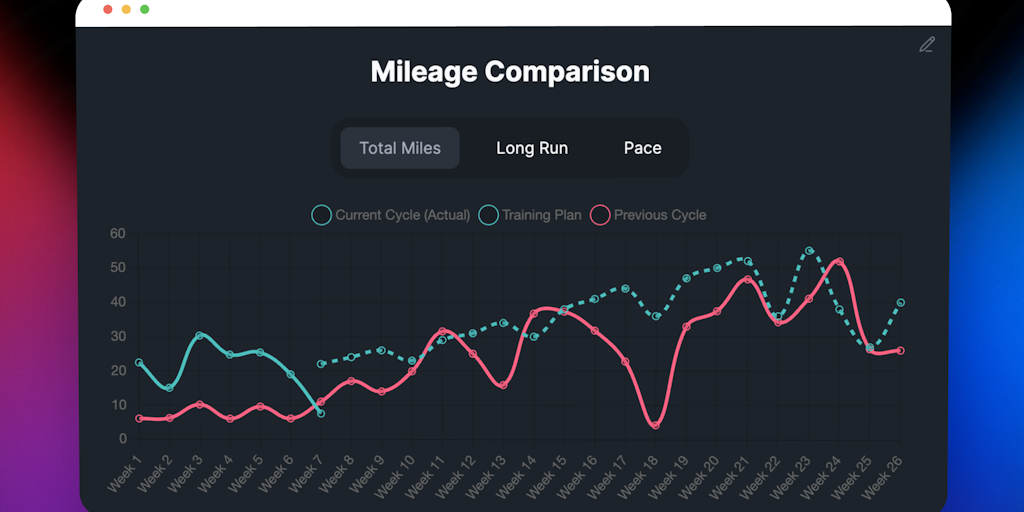Click the Previous Cycle legend label

point(660,215)
